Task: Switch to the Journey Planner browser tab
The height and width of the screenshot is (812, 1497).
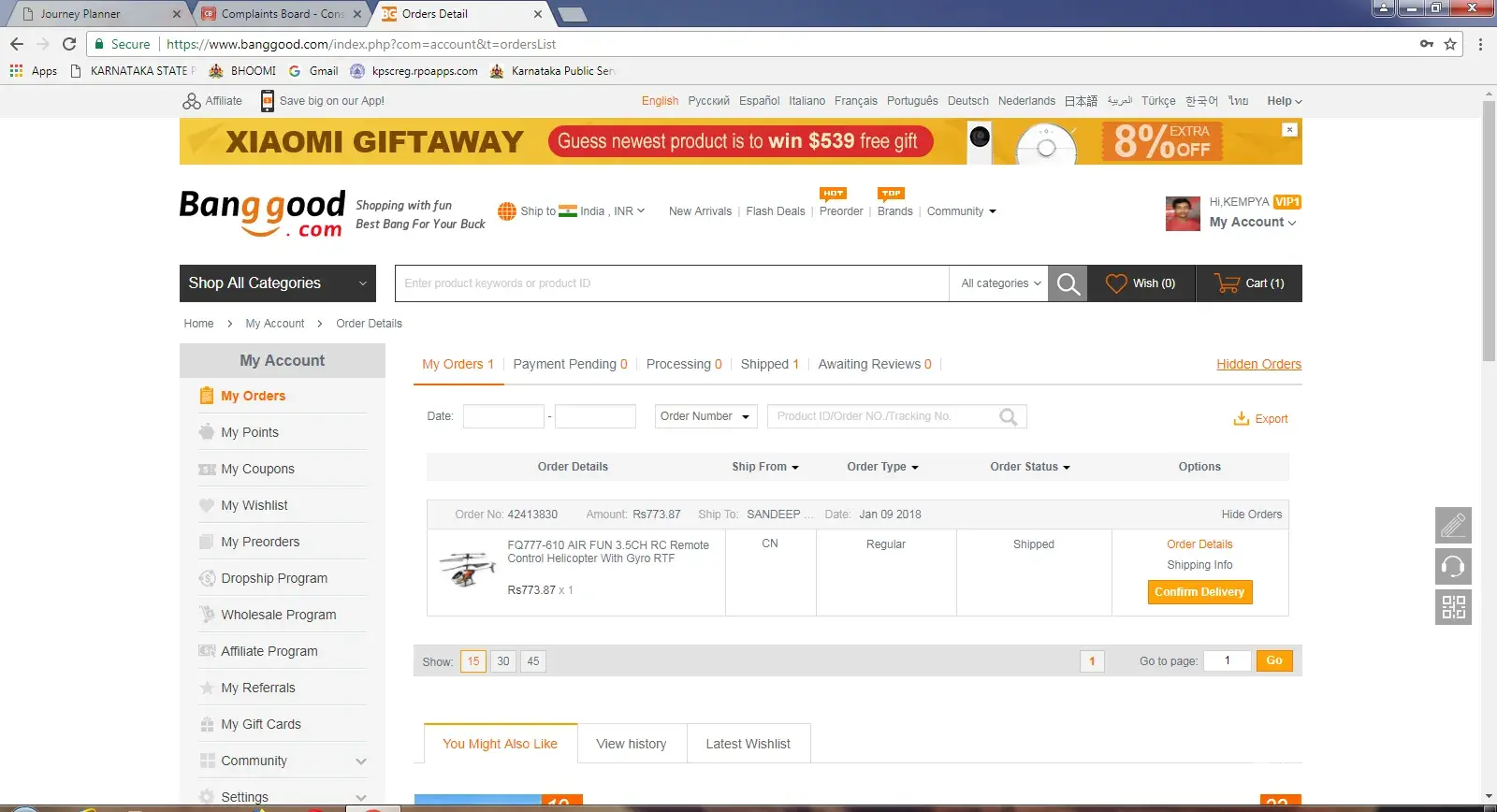Action: click(x=96, y=14)
